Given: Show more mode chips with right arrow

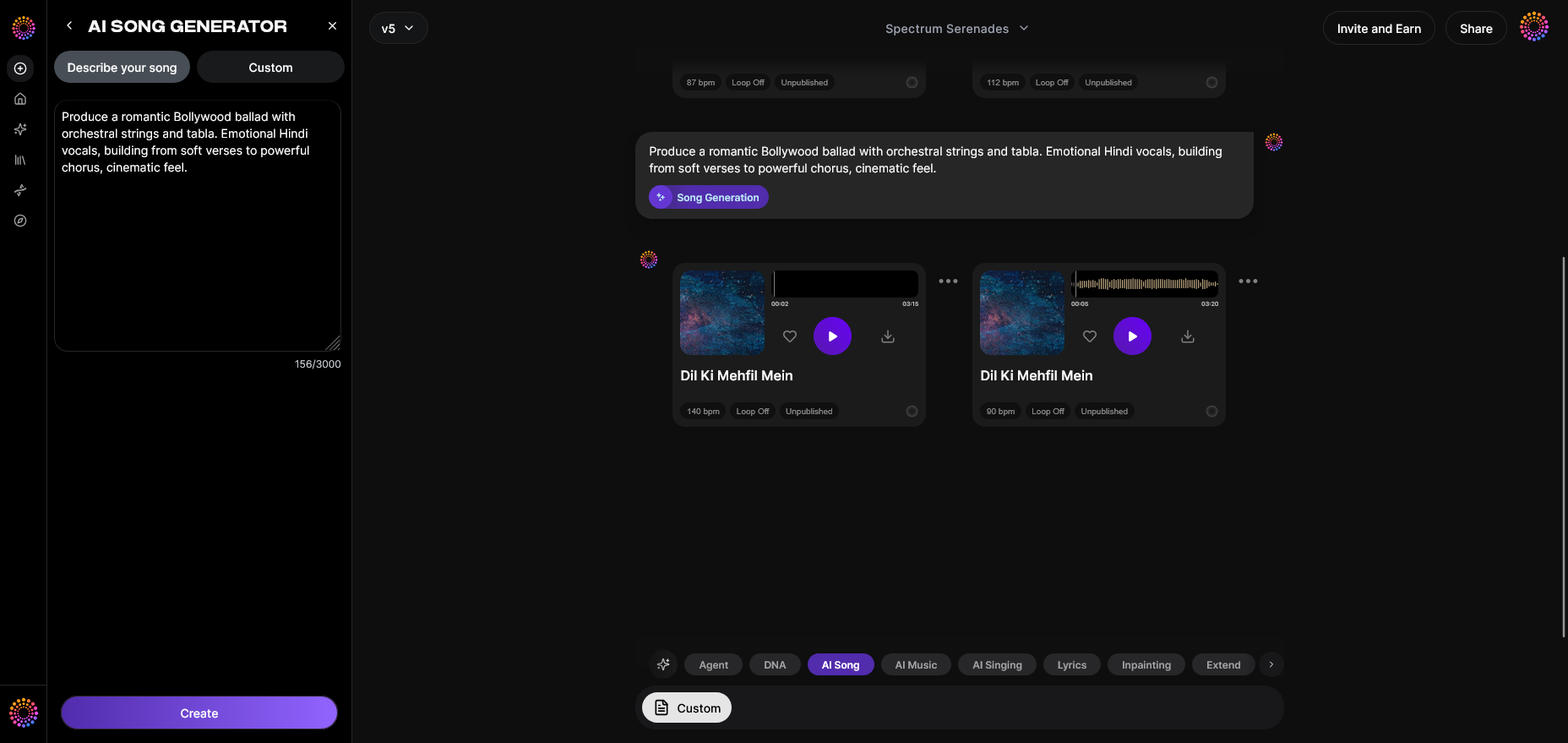Looking at the screenshot, I should click(1271, 664).
